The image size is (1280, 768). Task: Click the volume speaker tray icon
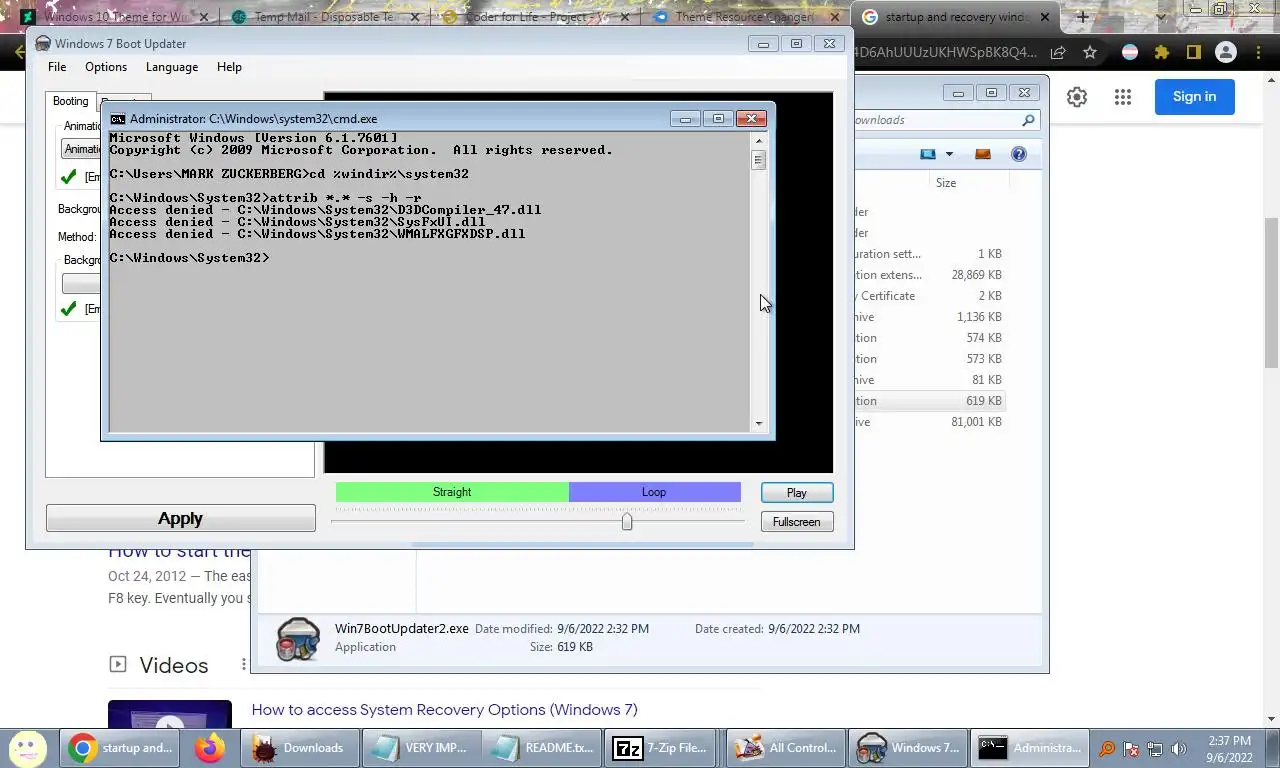click(1179, 748)
